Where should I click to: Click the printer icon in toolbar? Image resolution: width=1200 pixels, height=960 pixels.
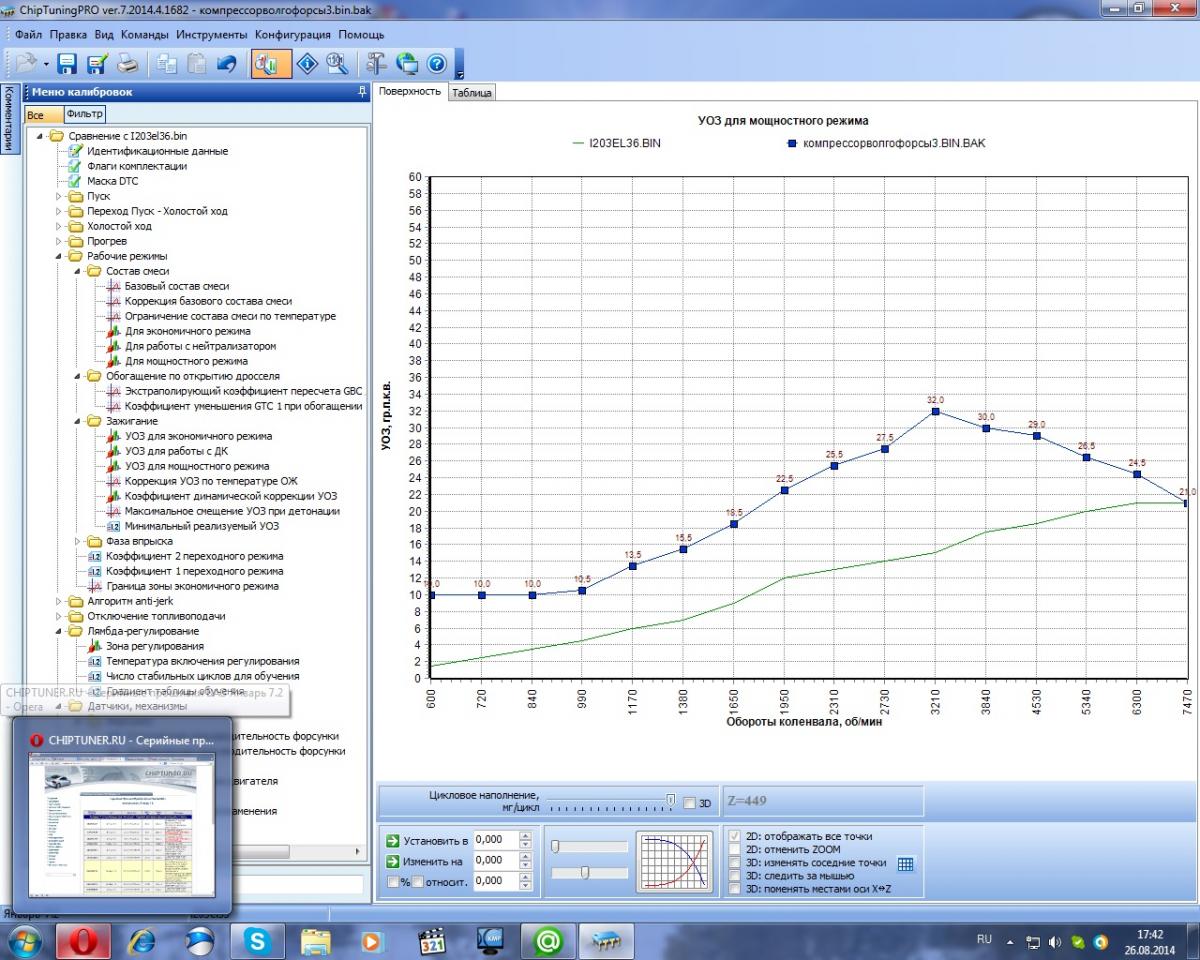128,64
